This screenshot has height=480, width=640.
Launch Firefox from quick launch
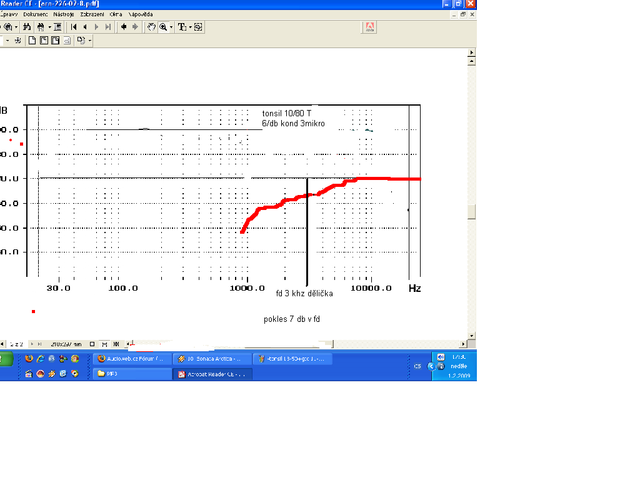click(x=29, y=359)
